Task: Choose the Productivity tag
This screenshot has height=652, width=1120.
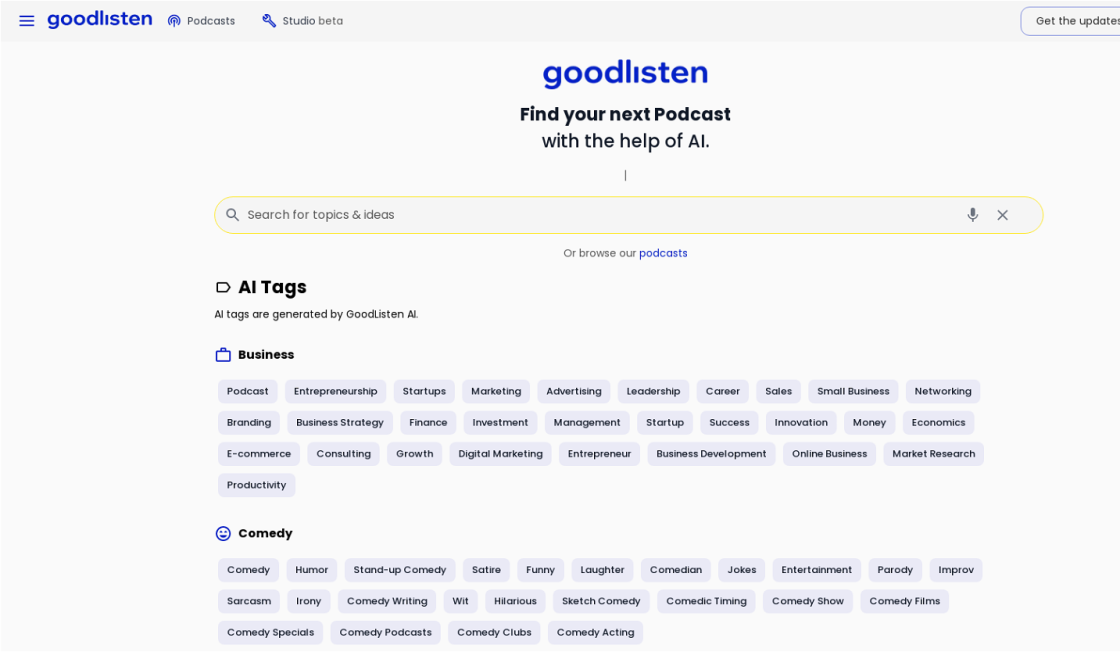Action: point(256,485)
